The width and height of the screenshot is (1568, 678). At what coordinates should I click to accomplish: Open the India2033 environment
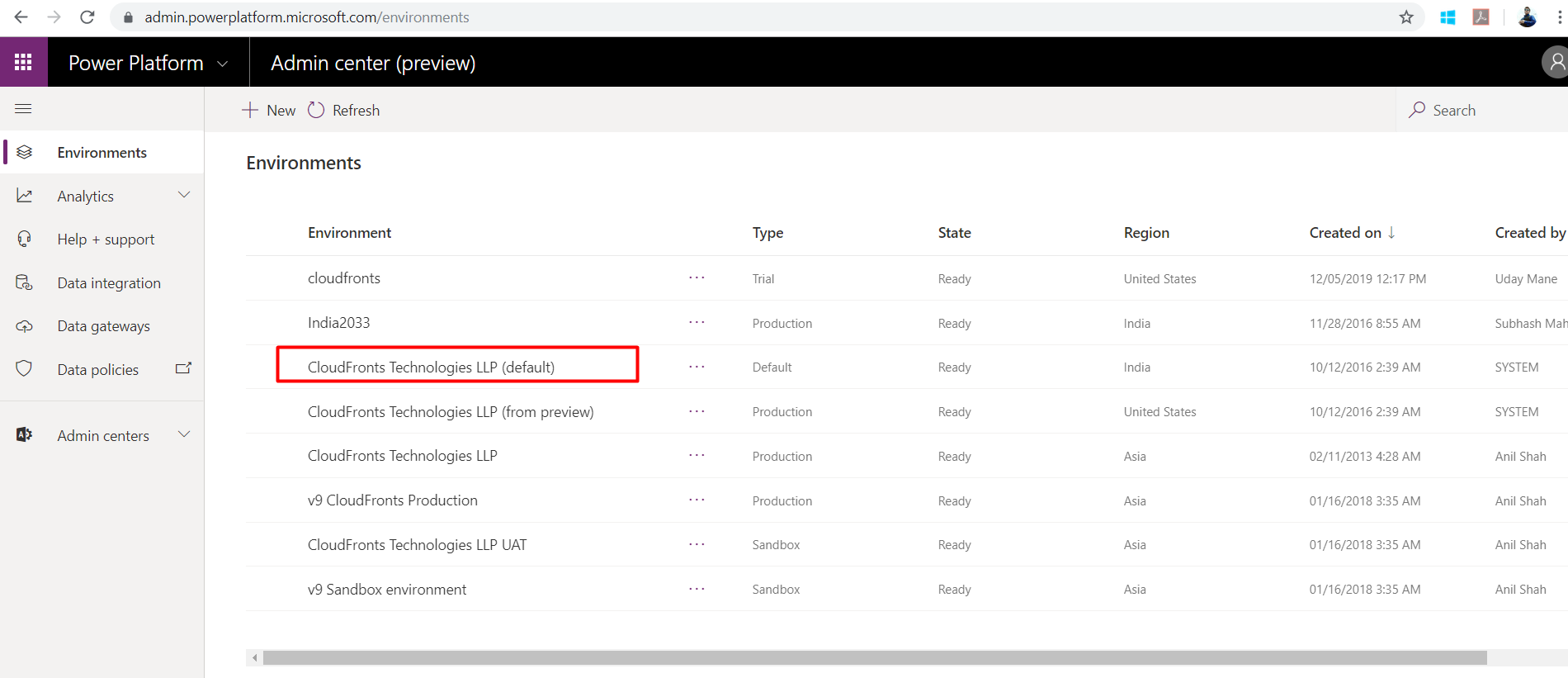[339, 323]
